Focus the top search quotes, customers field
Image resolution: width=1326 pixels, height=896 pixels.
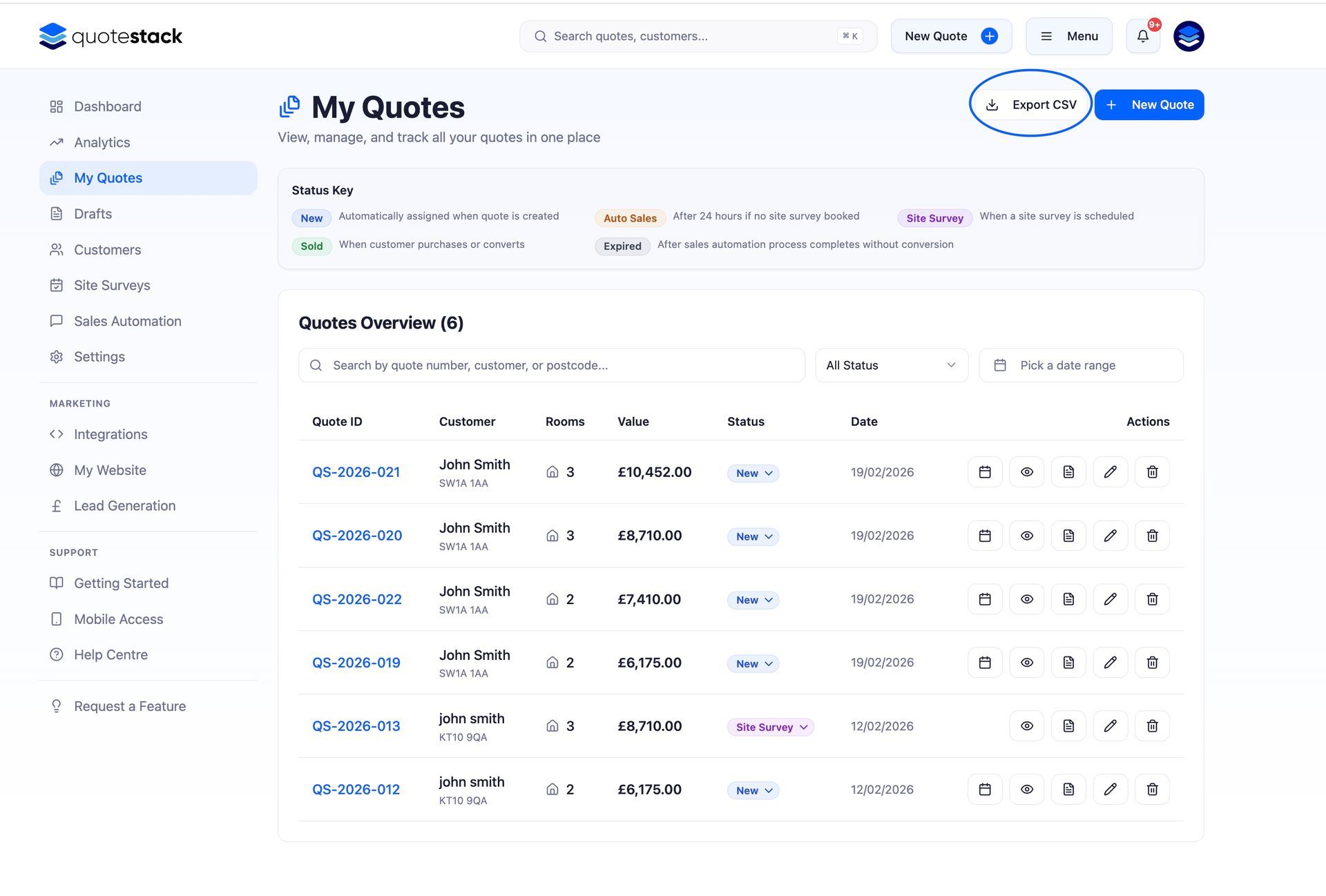click(691, 36)
